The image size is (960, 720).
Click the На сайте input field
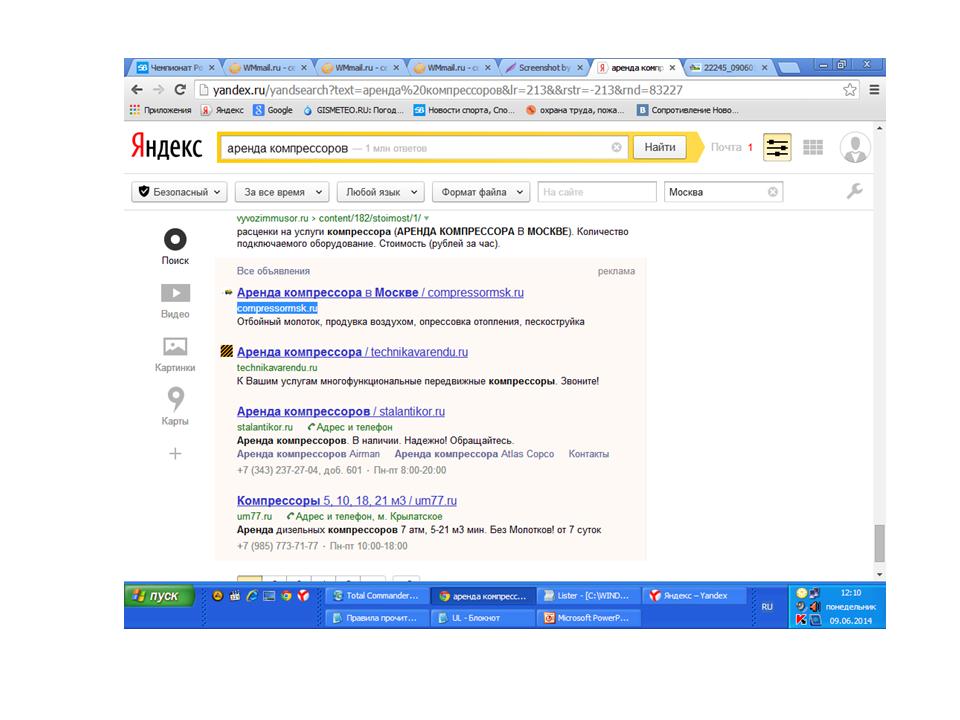597,192
